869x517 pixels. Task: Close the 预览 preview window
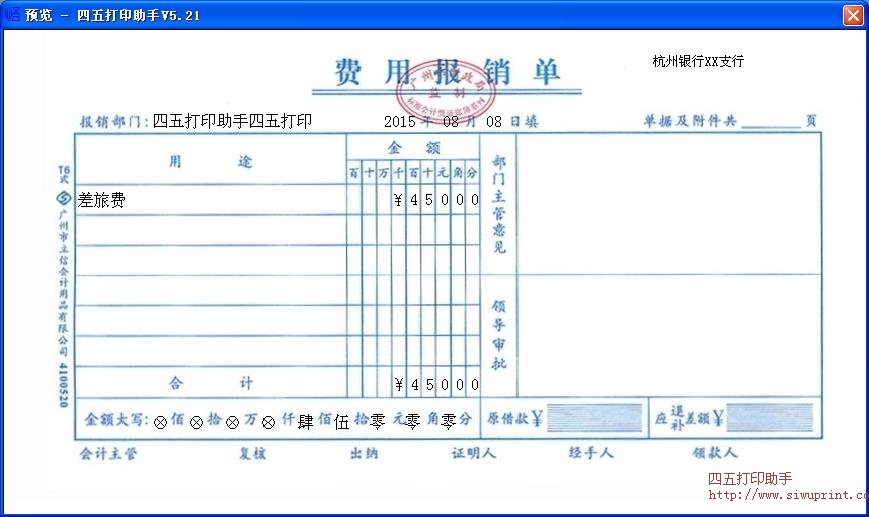[x=853, y=15]
